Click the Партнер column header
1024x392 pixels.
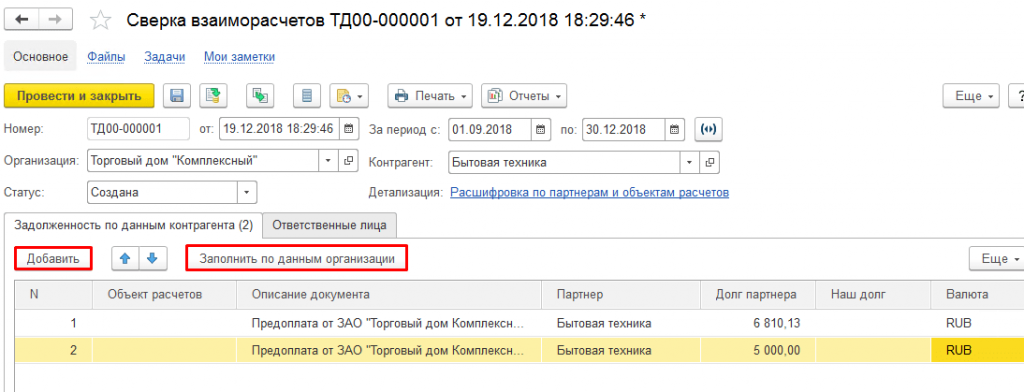[x=621, y=295]
